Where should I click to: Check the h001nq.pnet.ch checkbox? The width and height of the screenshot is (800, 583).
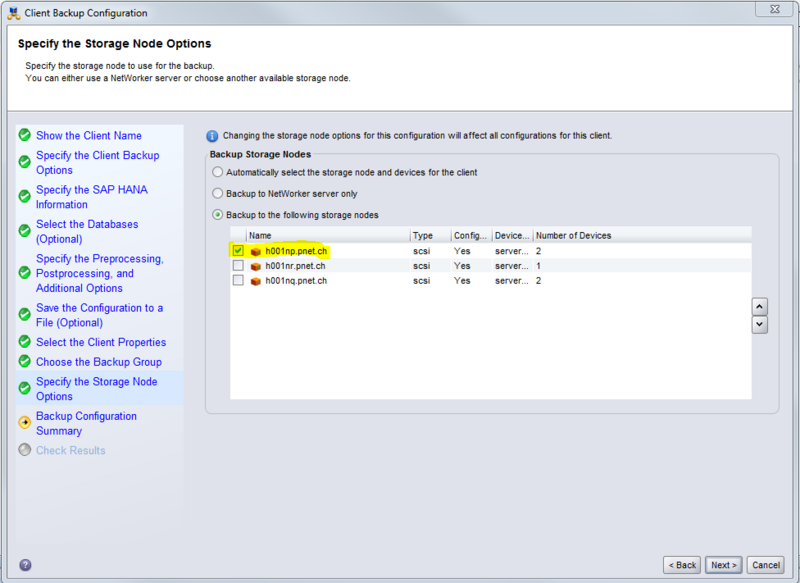[238, 281]
